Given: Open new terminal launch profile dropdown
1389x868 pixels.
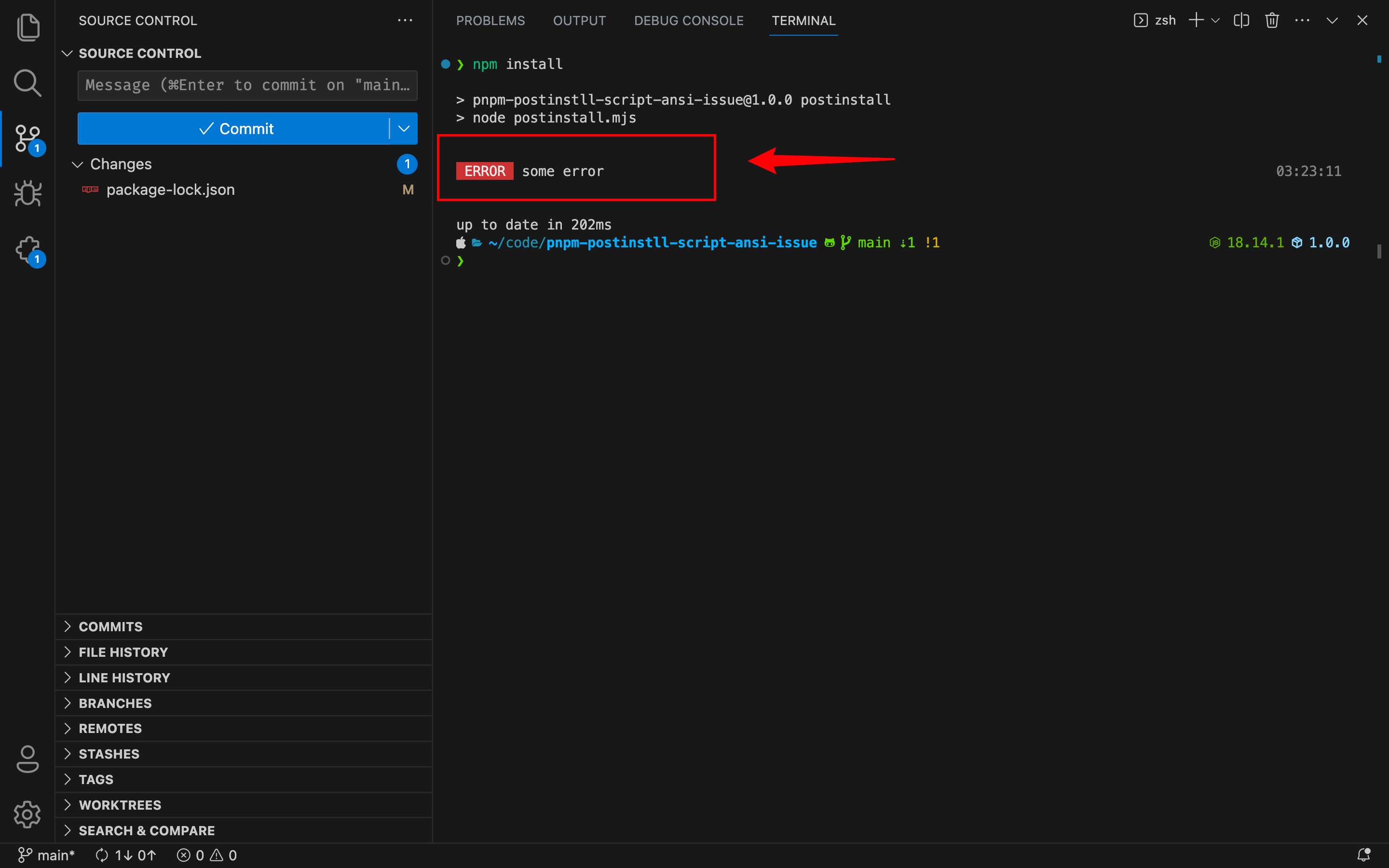Looking at the screenshot, I should click(1215, 21).
